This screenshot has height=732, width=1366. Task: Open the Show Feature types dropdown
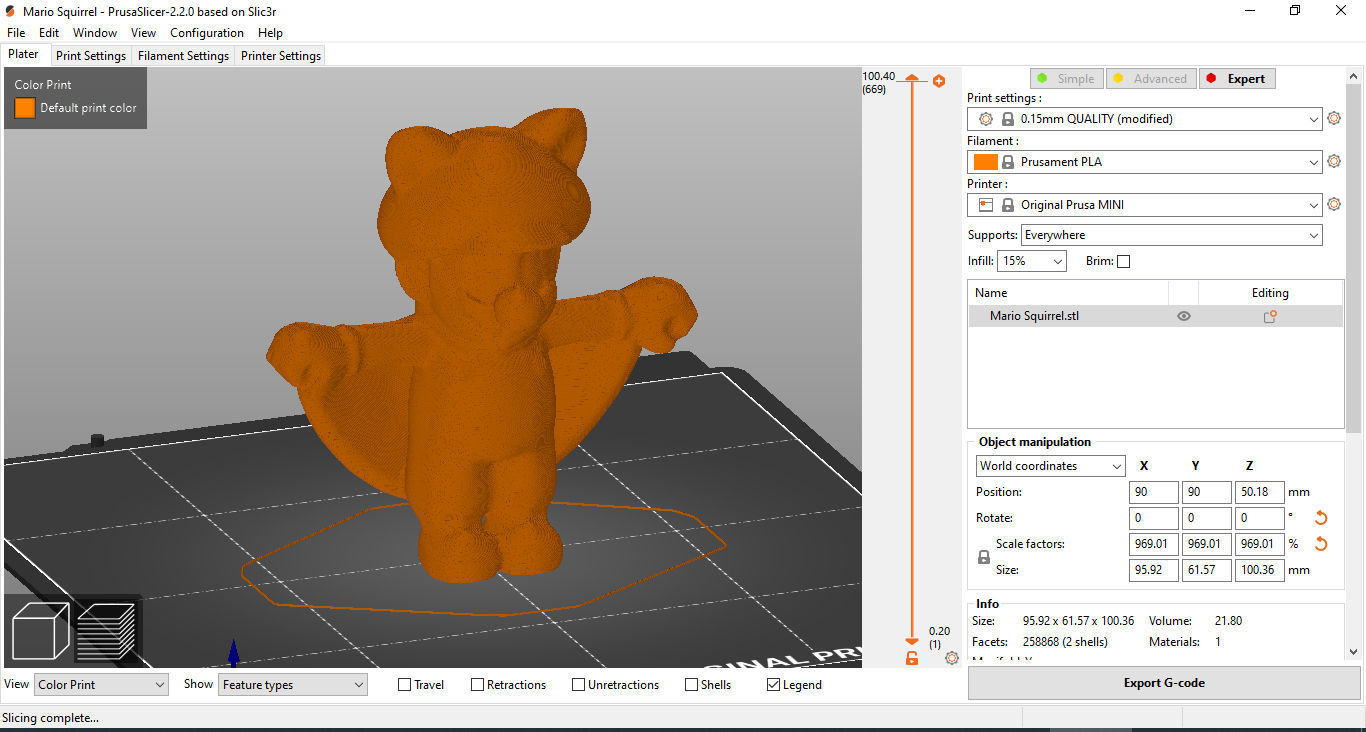click(x=293, y=685)
